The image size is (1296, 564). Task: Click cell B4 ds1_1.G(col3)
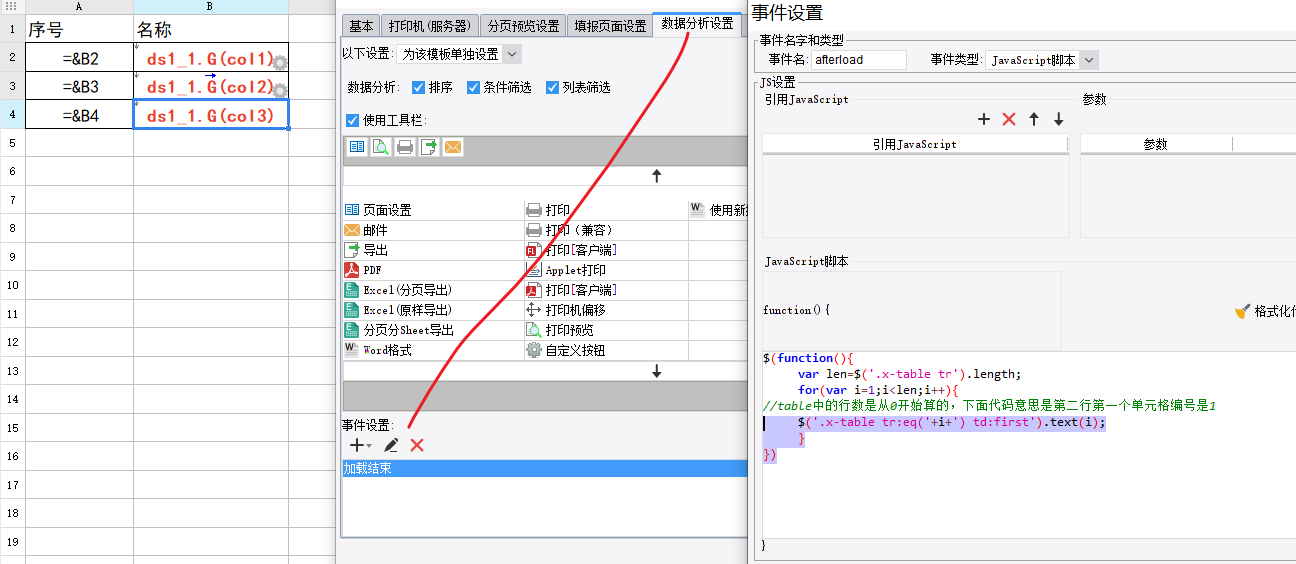click(211, 115)
